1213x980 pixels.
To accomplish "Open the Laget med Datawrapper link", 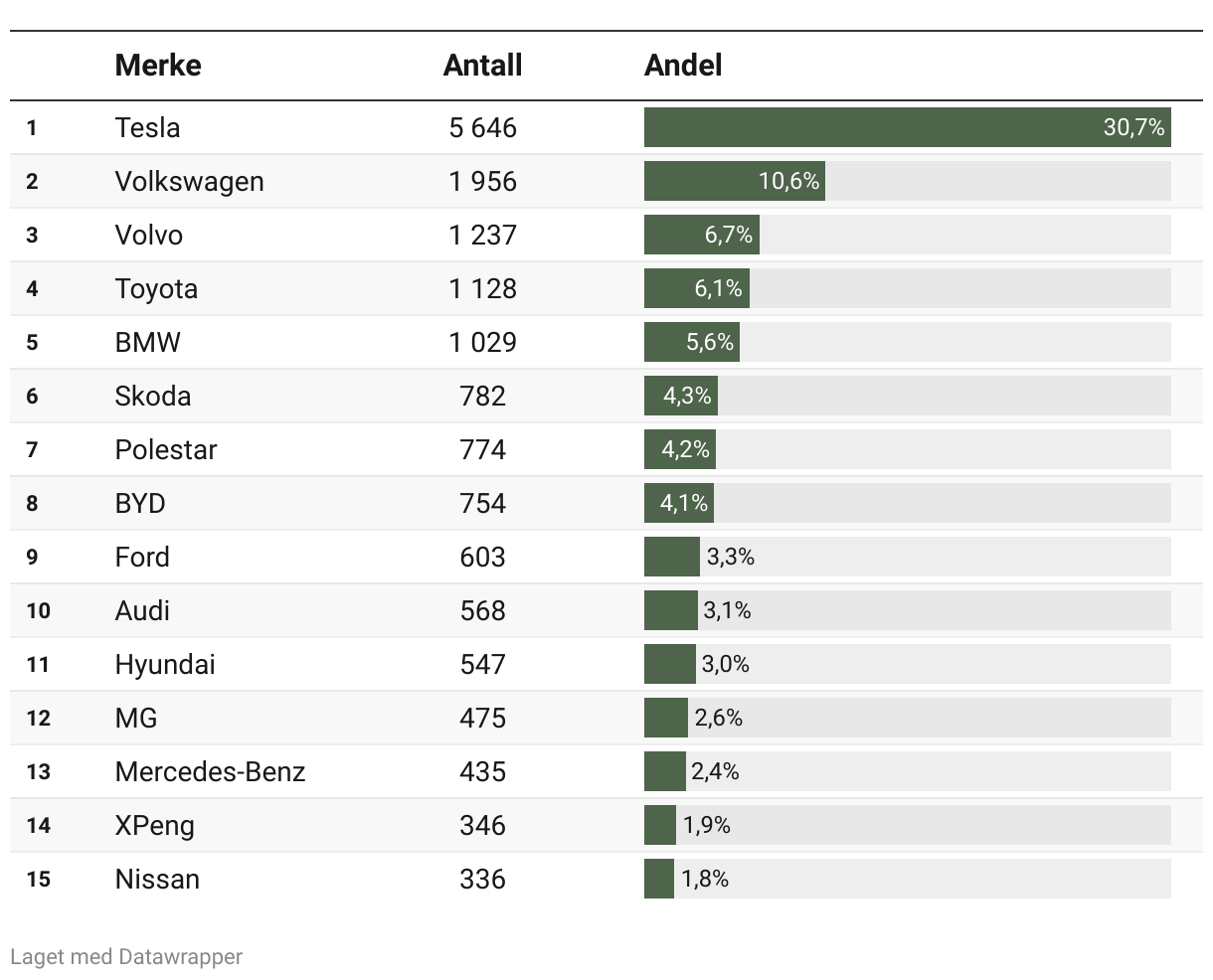I will 126,956.
